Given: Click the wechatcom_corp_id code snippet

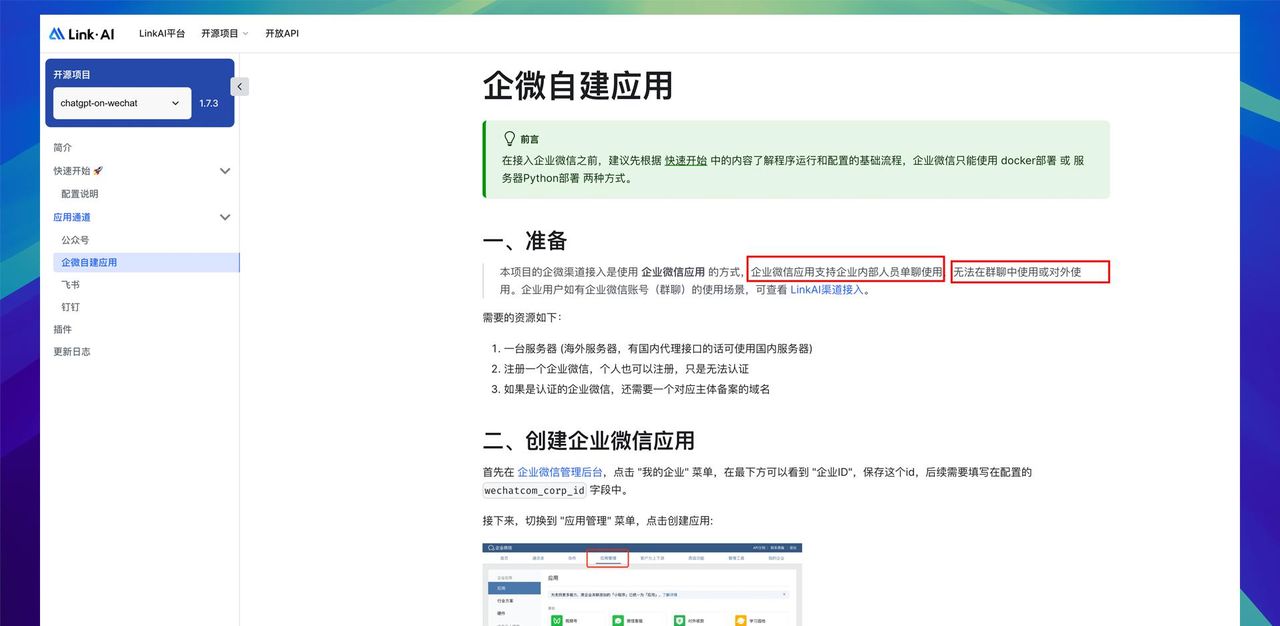Looking at the screenshot, I should (x=534, y=491).
